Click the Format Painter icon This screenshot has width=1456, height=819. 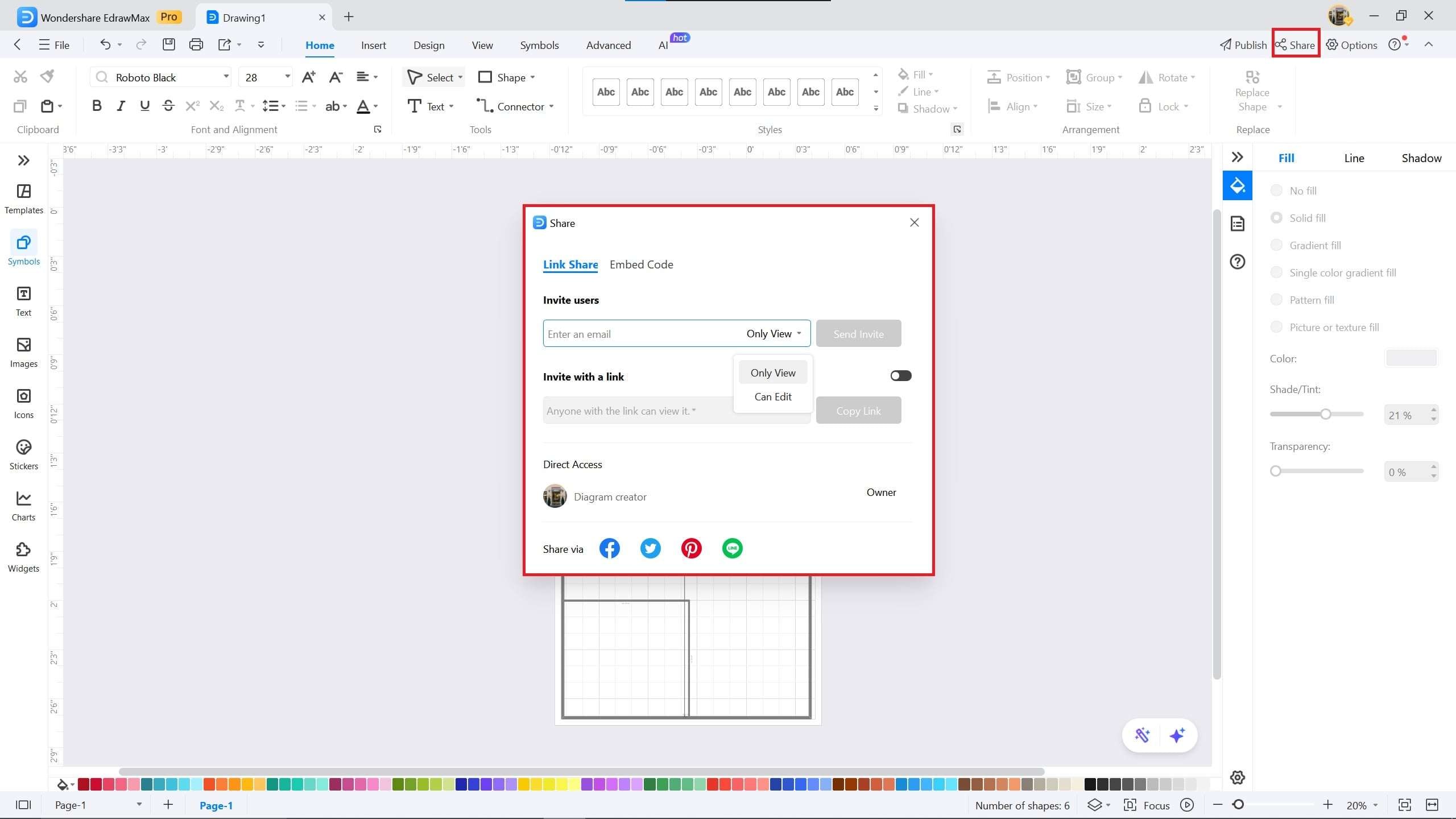point(48,76)
